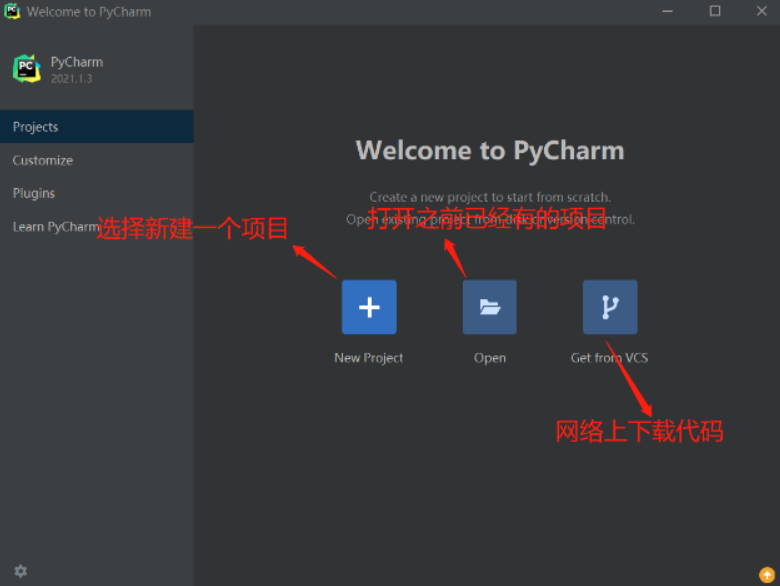Viewport: 780px width, 586px height.
Task: Open the Plugins tab
Action: [x=97, y=193]
